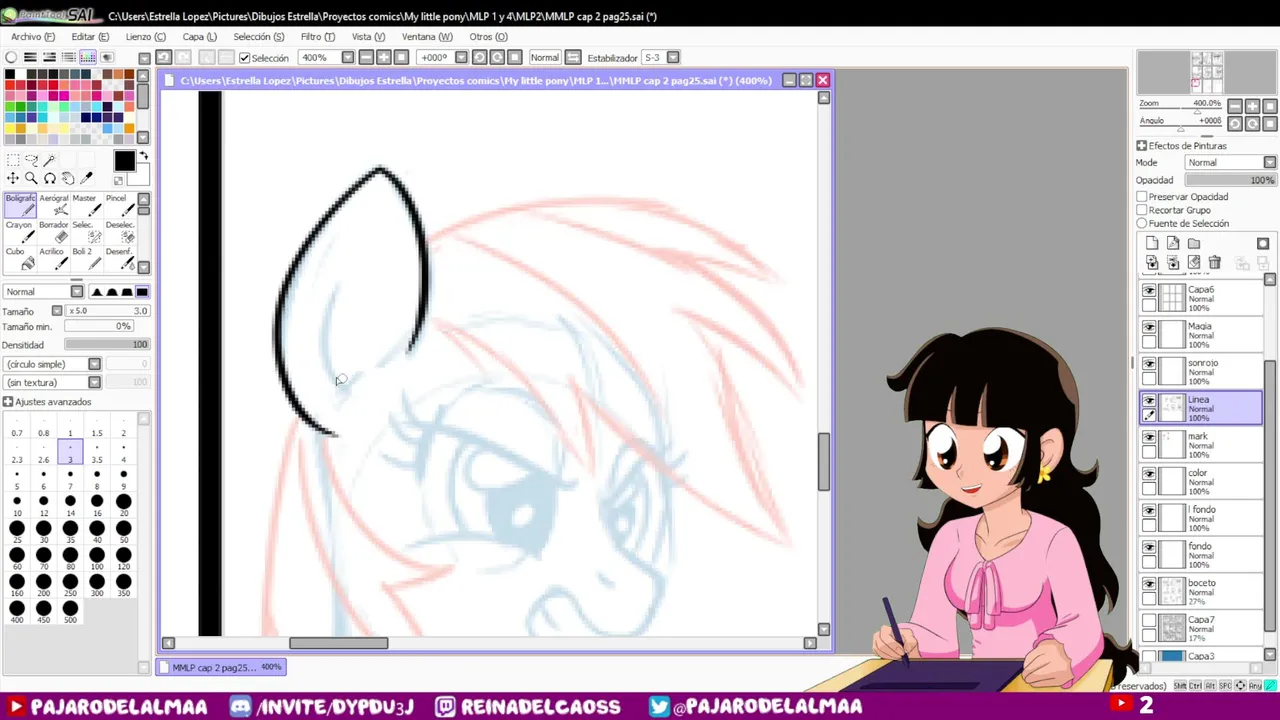Screen dimensions: 1280x720
Task: Choose the lasso selection tool
Action: 31,160
